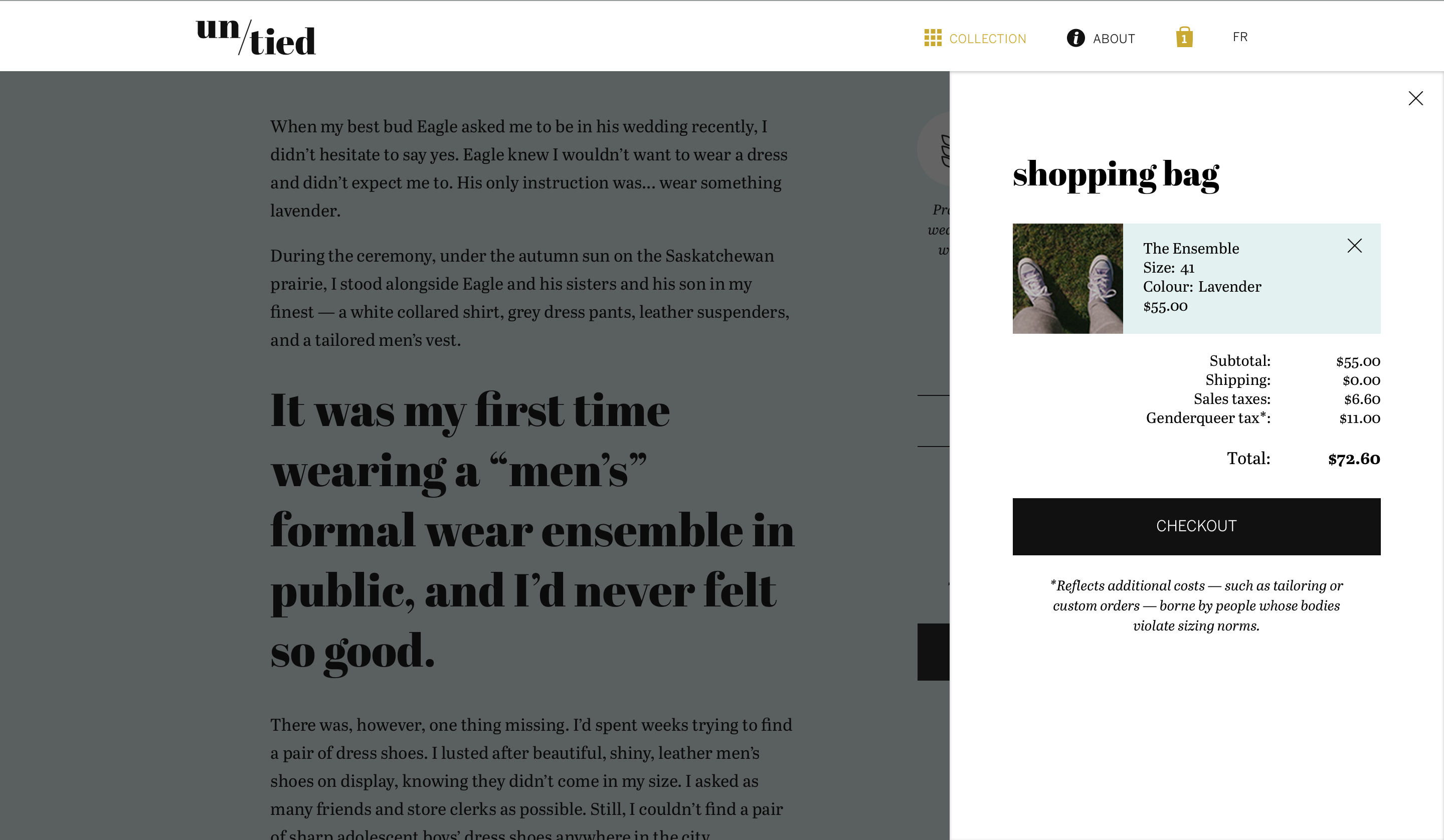The image size is (1444, 840).
Task: Close the shopping bag panel
Action: [1415, 98]
